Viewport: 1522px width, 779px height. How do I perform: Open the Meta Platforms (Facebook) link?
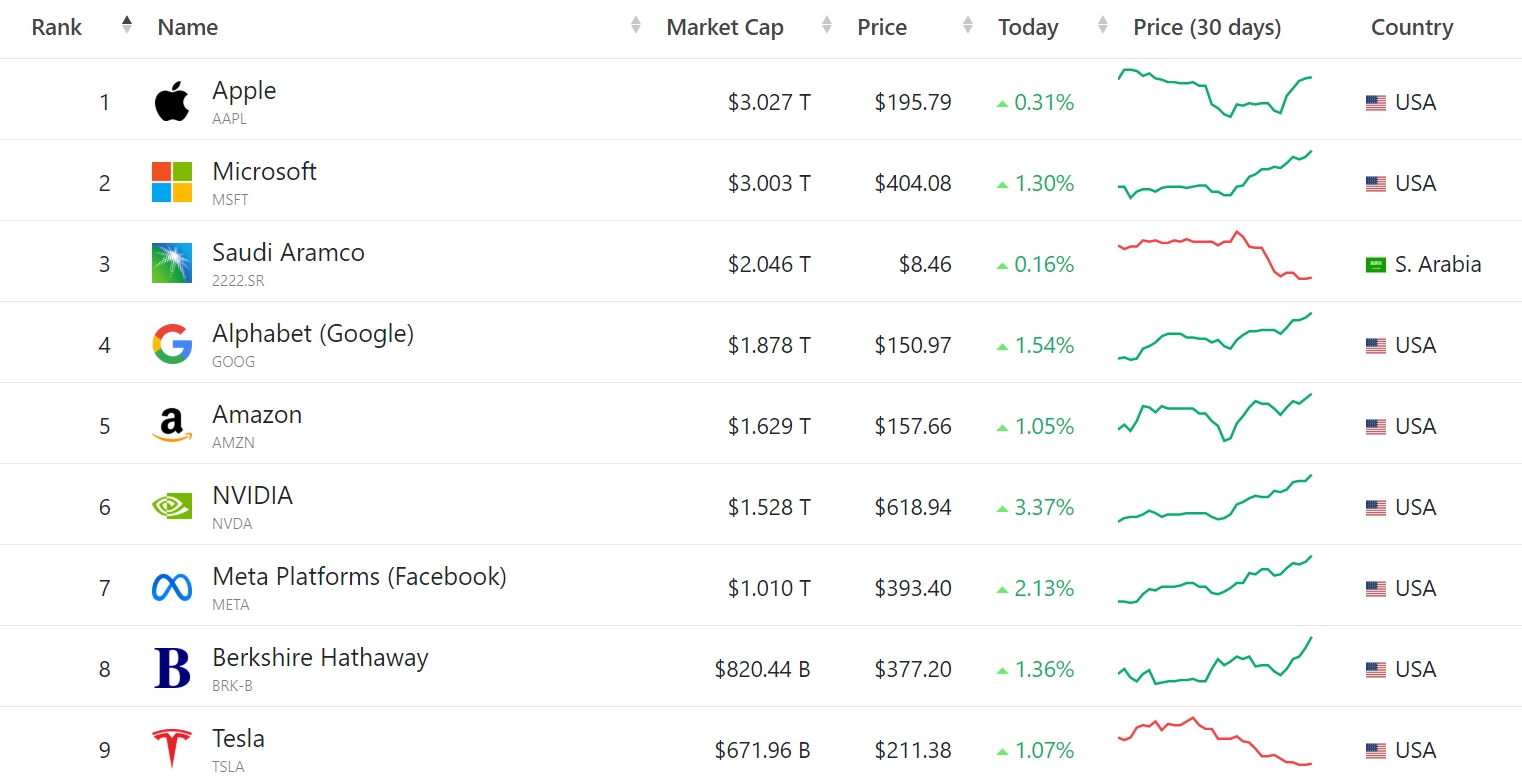coord(359,577)
